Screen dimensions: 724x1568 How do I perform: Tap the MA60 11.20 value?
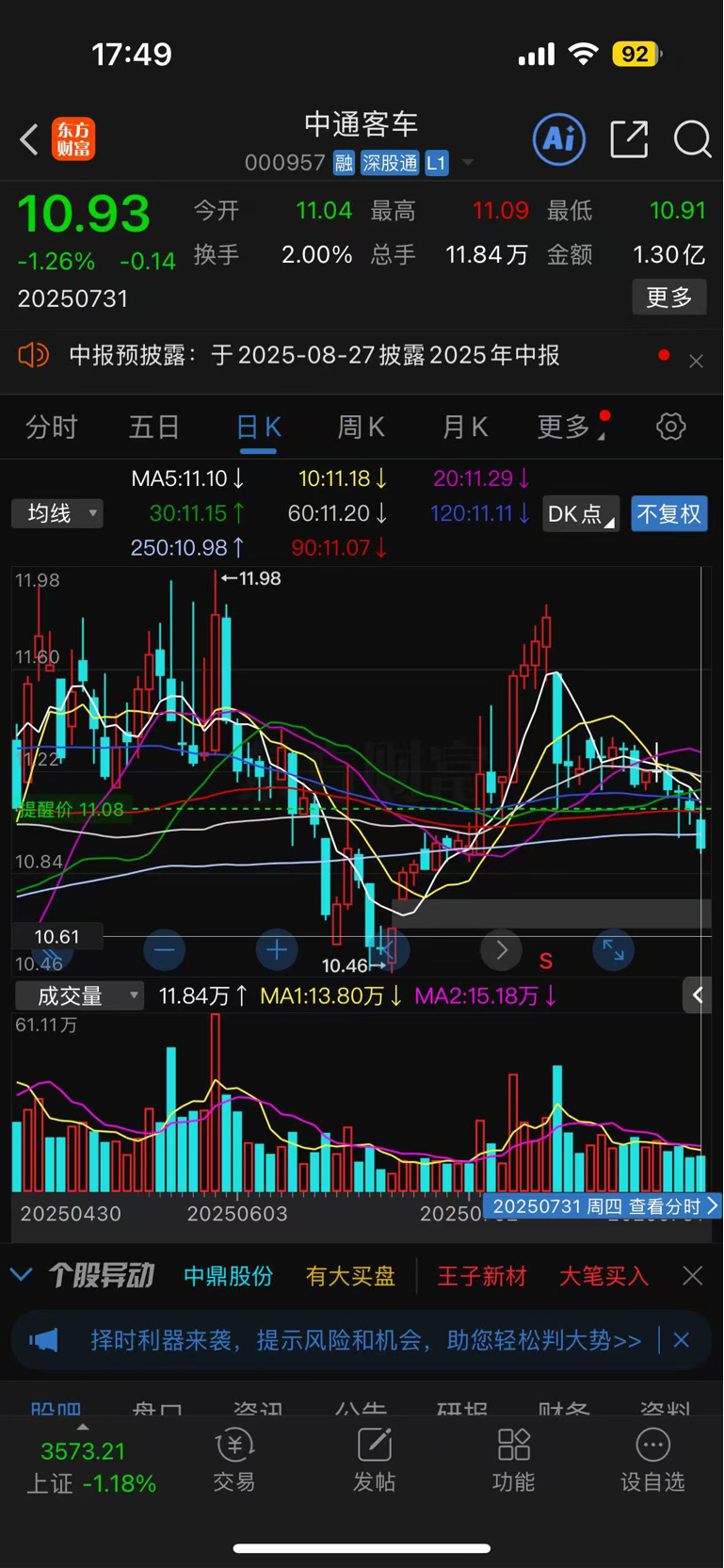tap(338, 513)
